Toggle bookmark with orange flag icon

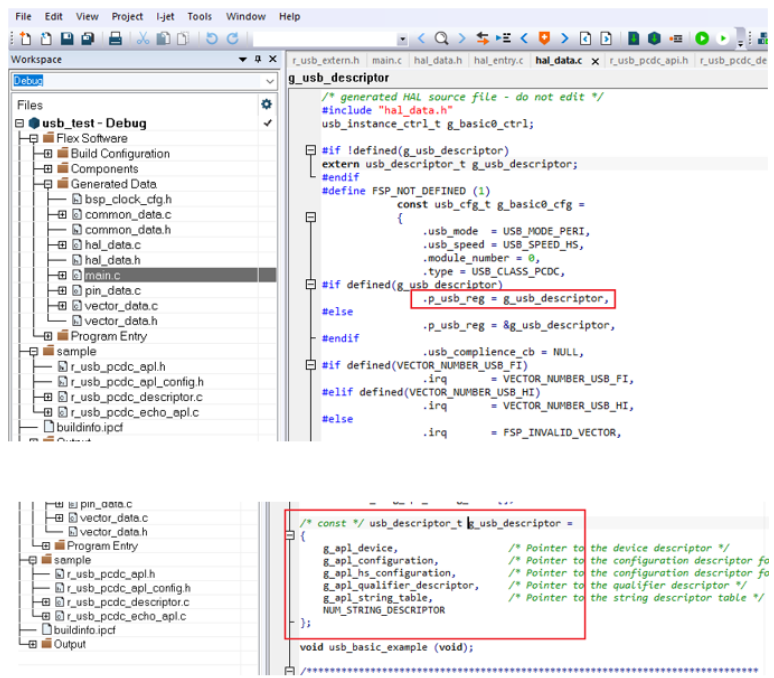[x=544, y=38]
